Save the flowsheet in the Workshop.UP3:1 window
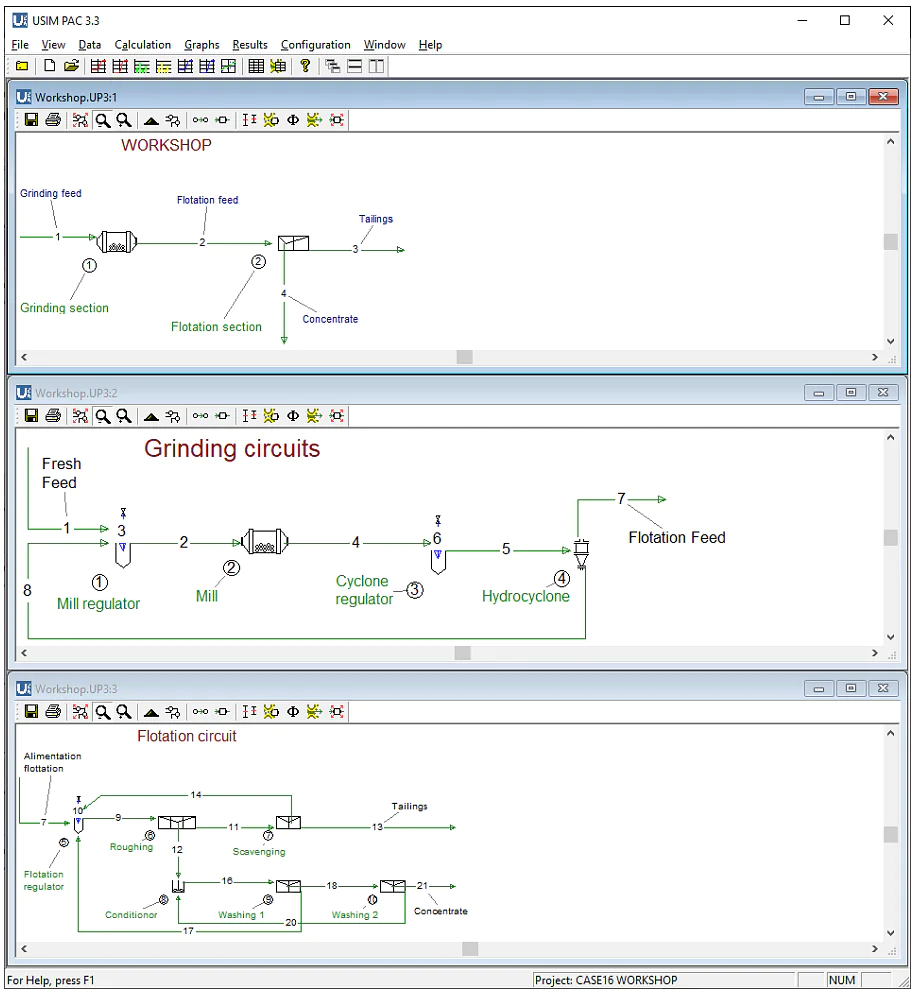Viewport: 919px width, 996px height. tap(31, 120)
